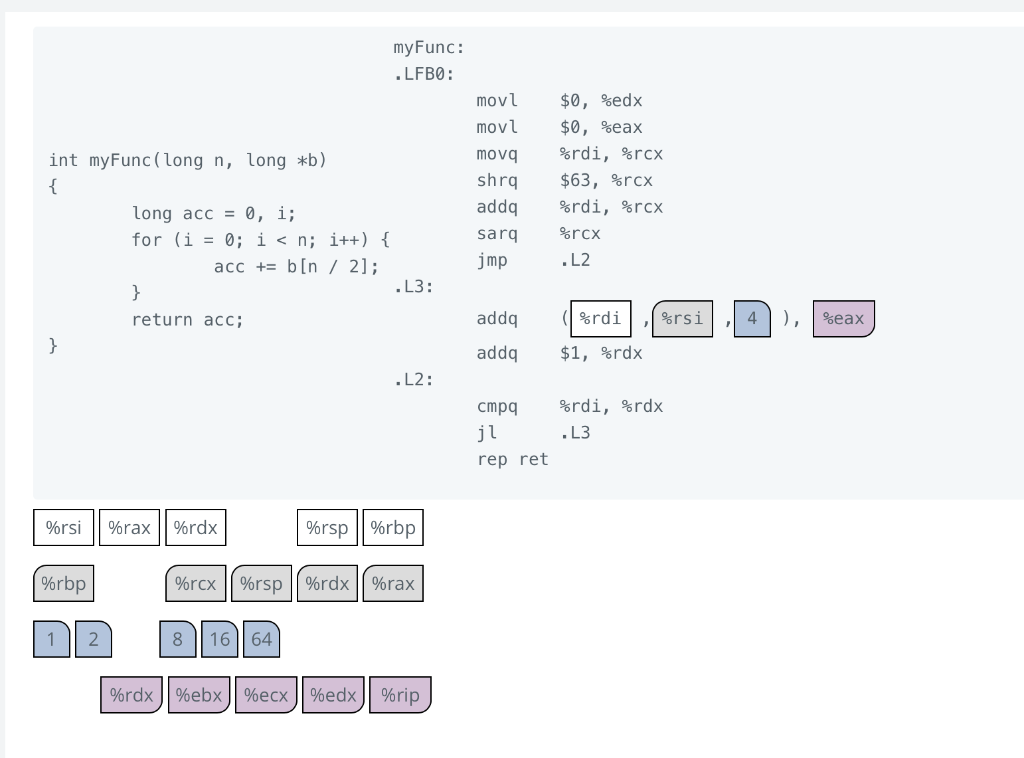Select the white %rbp token next to %rsp

393,527
